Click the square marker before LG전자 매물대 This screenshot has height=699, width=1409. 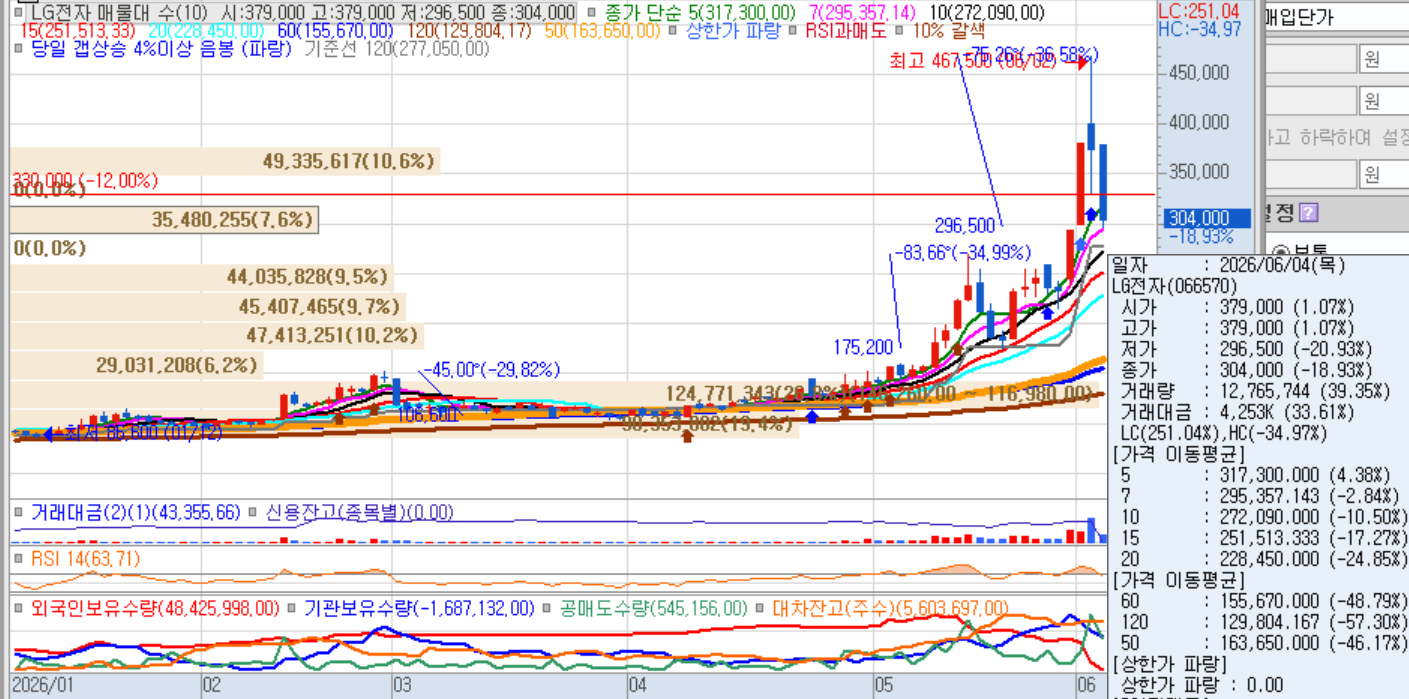tap(20, 12)
